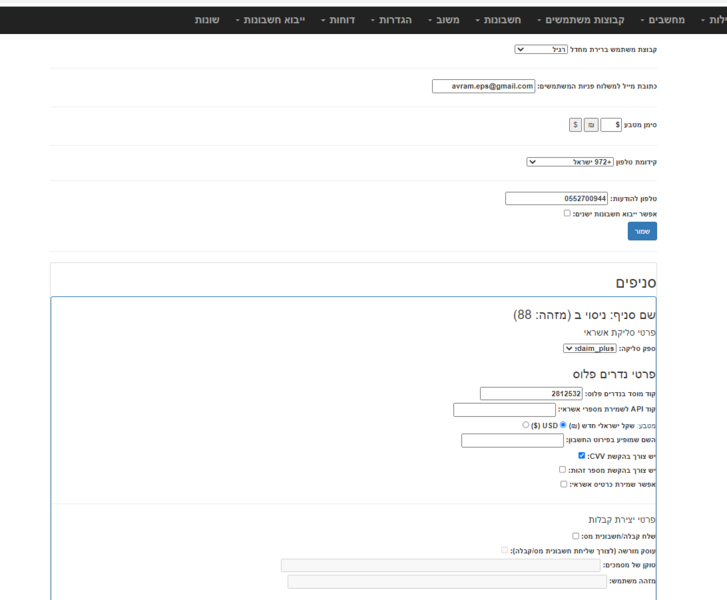Click the document token (טוקן של מסמכים) field

440,565
